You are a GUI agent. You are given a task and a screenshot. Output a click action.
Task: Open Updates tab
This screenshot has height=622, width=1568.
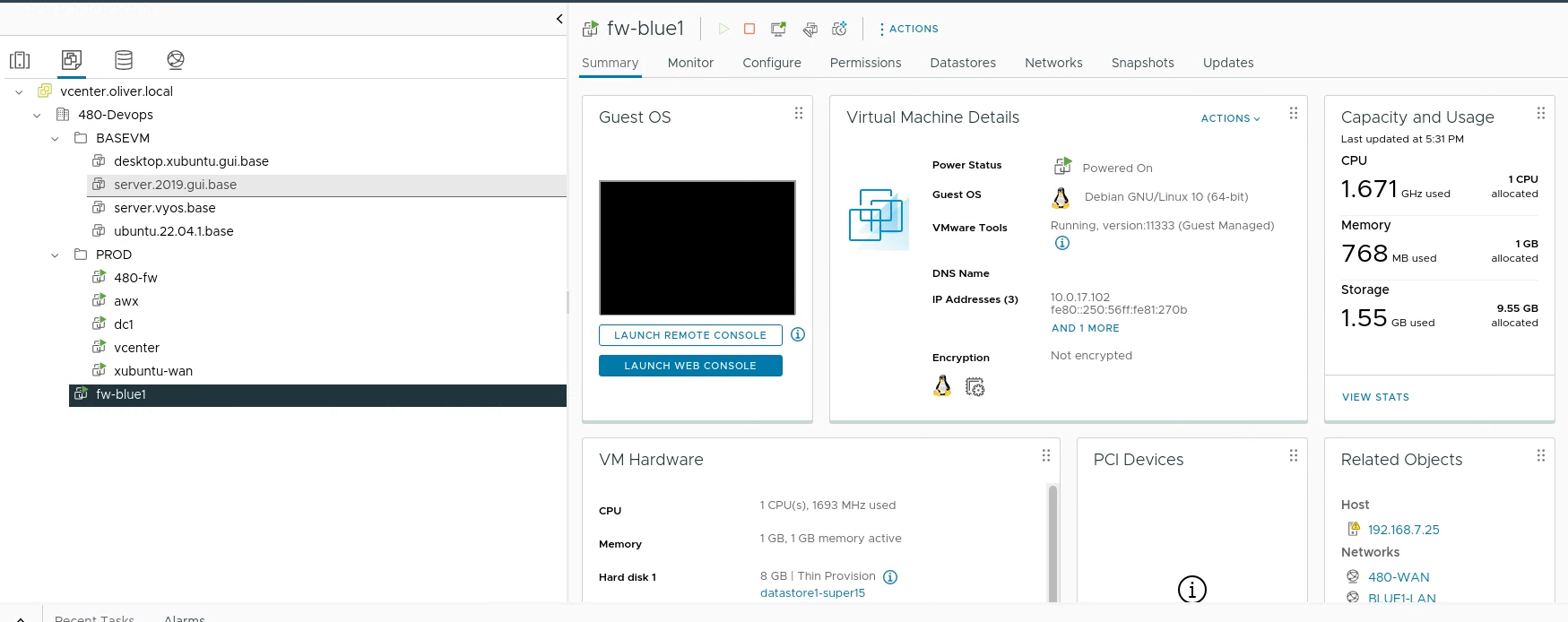tap(1228, 63)
